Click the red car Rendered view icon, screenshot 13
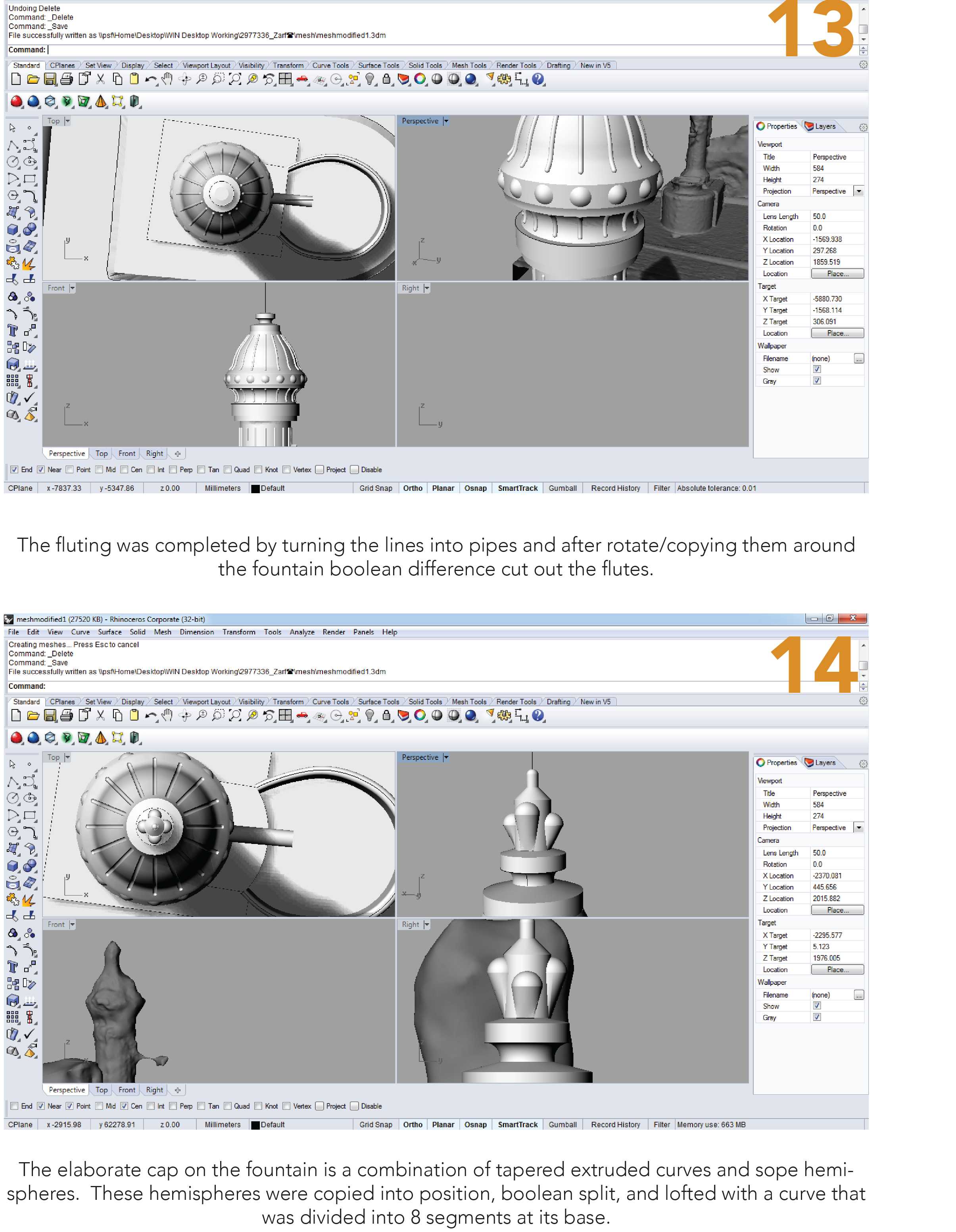This screenshot has width=956, height=1232. [x=303, y=79]
